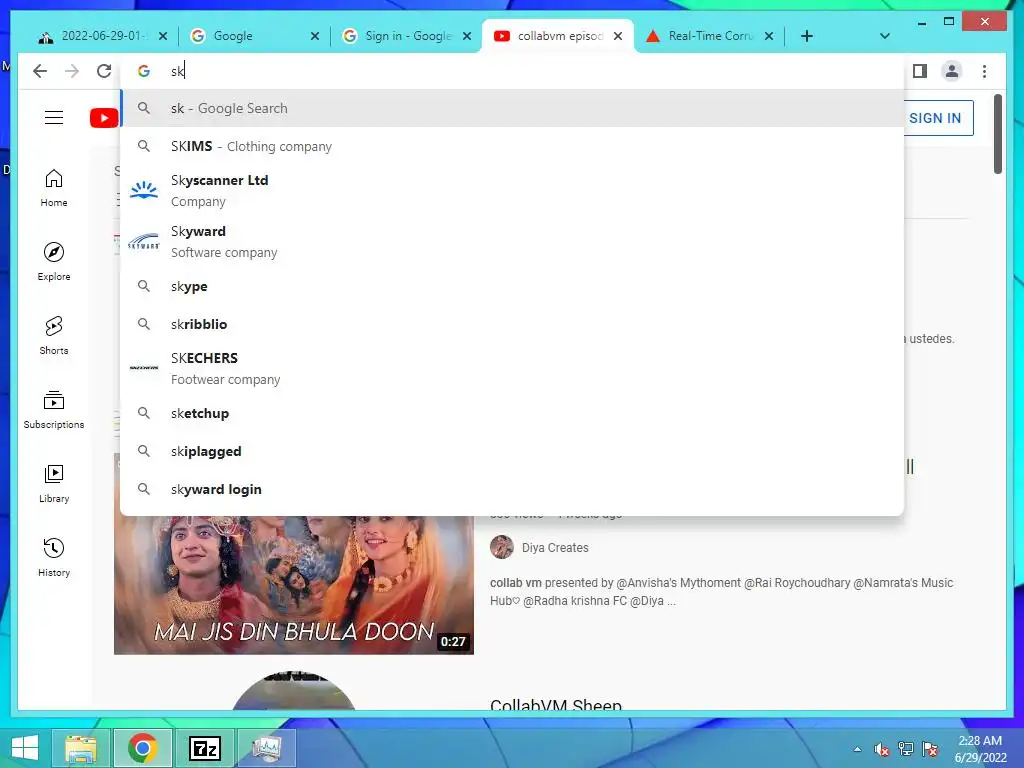Viewport: 1024px width, 768px height.
Task: Close the Google tab
Action: (x=315, y=36)
